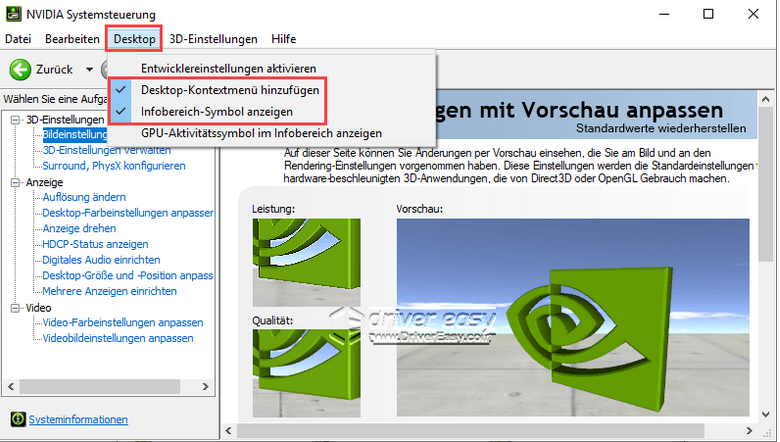Collapse the Anzeige tree node
Screen dimensions: 780x442
(15, 182)
